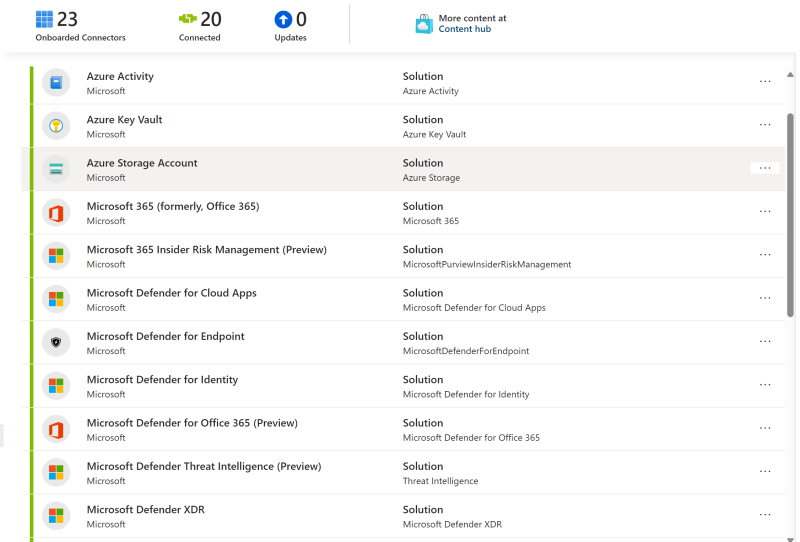Click the Azure Storage Account icon
Image resolution: width=800 pixels, height=542 pixels.
[56, 169]
